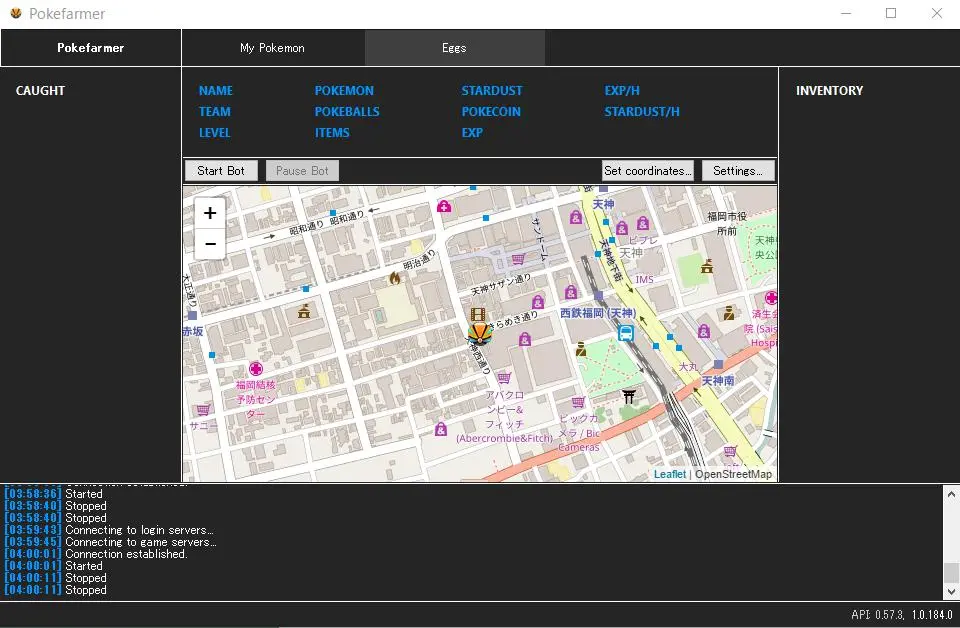Screen dimensions: 960x628
Task: Select the 赤坂 subway station square marker
Action: tap(192, 316)
